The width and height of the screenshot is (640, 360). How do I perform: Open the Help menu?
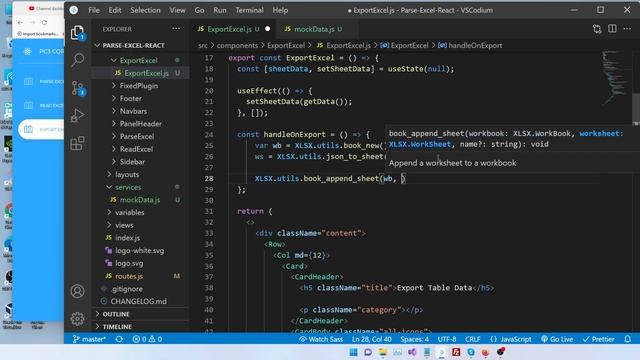point(280,10)
